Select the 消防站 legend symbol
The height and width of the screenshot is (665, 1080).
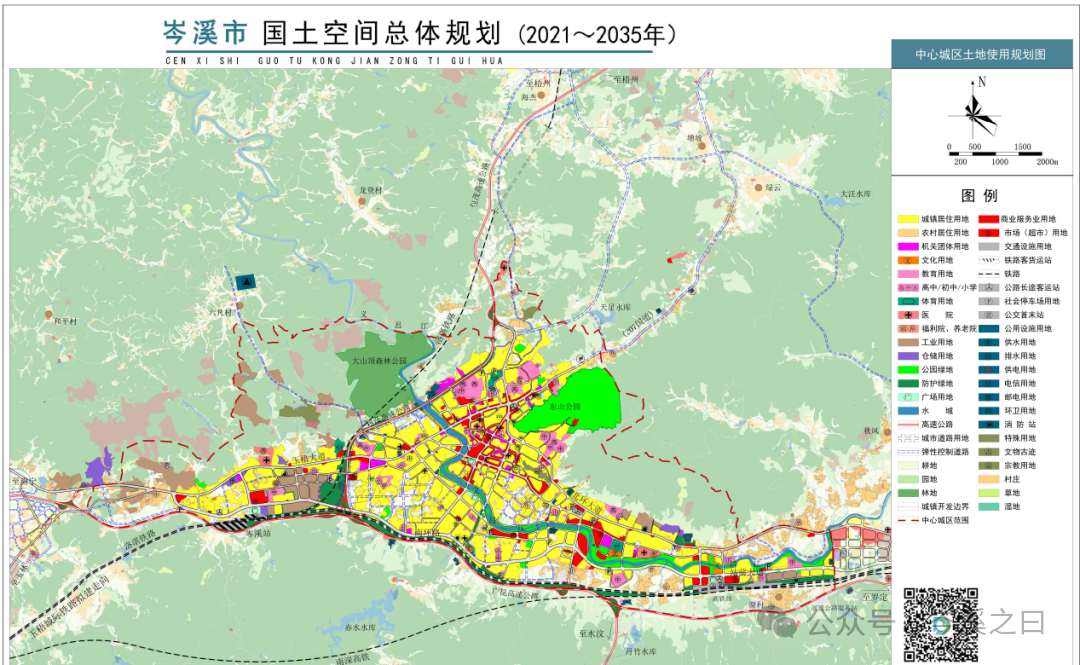pos(989,424)
